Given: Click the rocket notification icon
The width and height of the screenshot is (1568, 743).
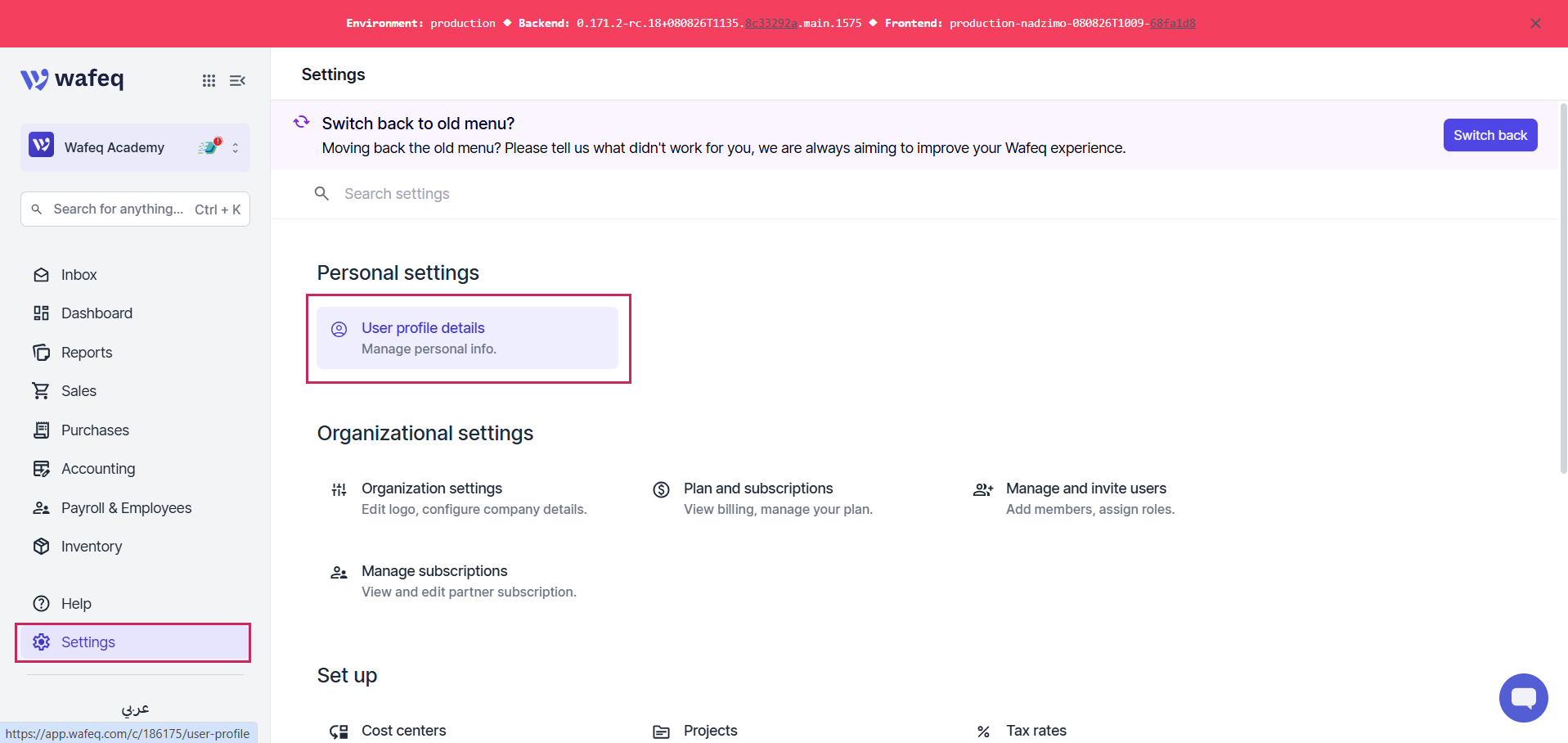Looking at the screenshot, I should tap(209, 147).
